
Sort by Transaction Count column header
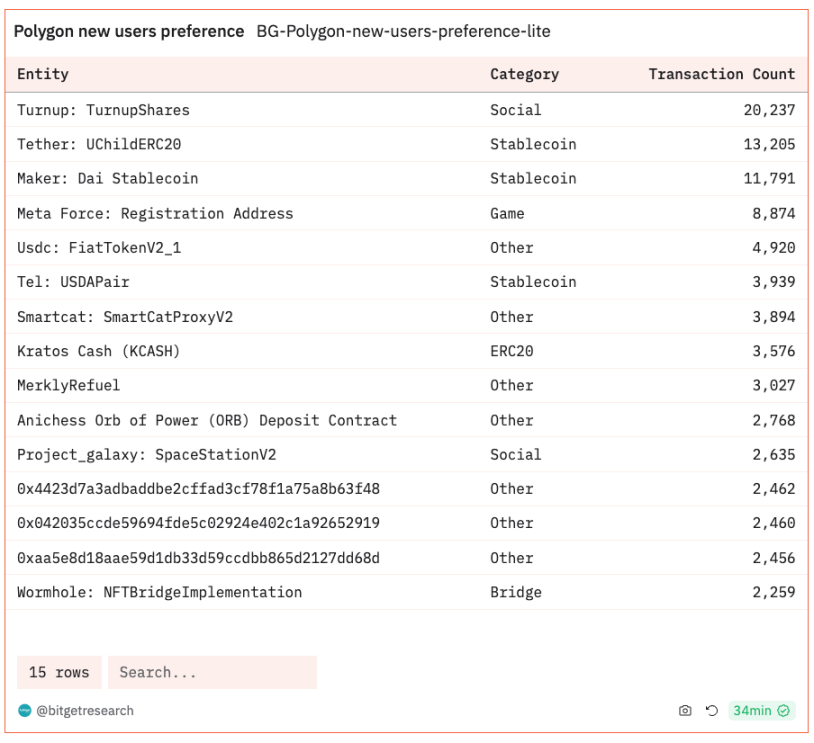pos(721,74)
